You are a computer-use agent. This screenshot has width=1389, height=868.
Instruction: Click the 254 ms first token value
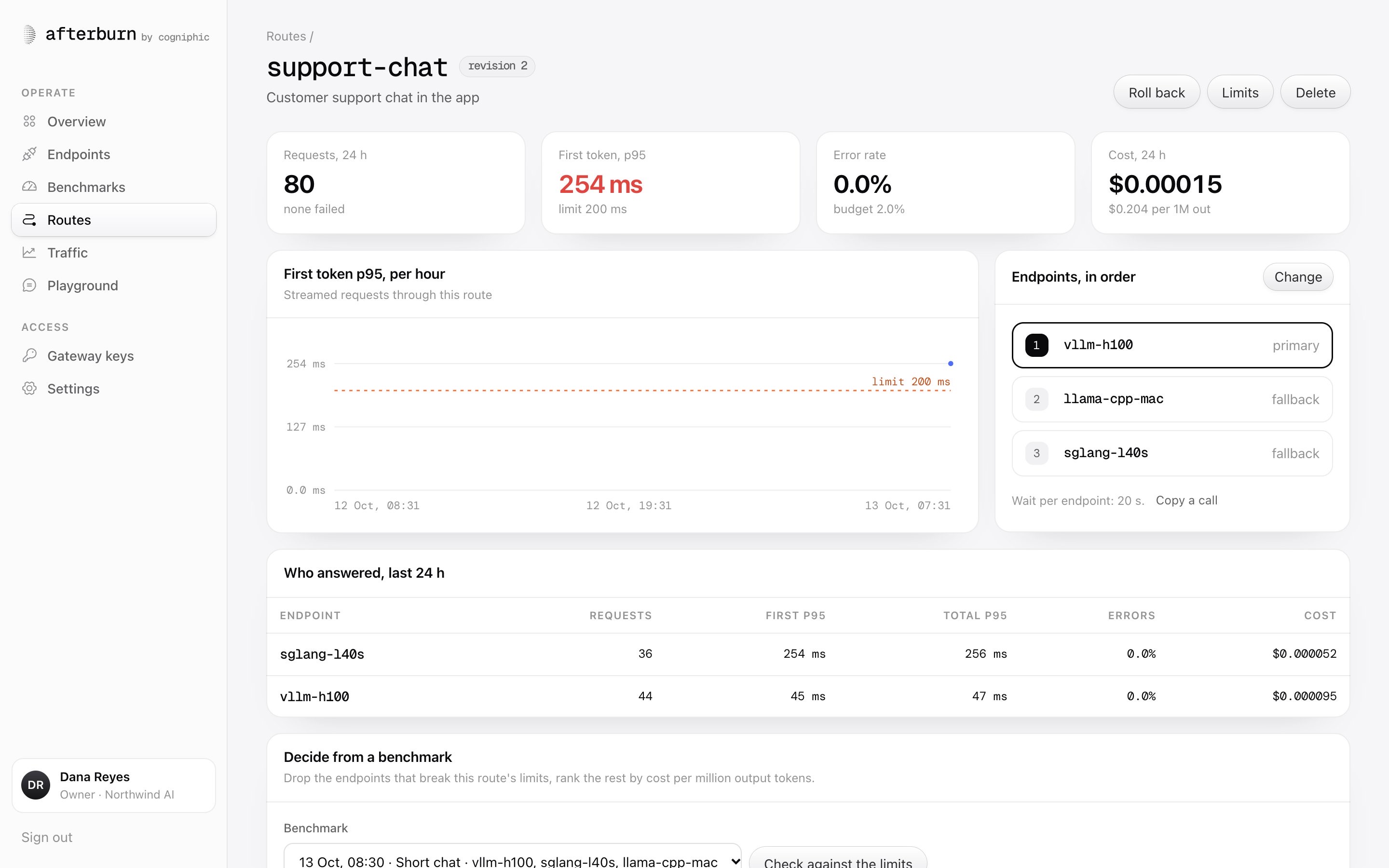point(600,184)
